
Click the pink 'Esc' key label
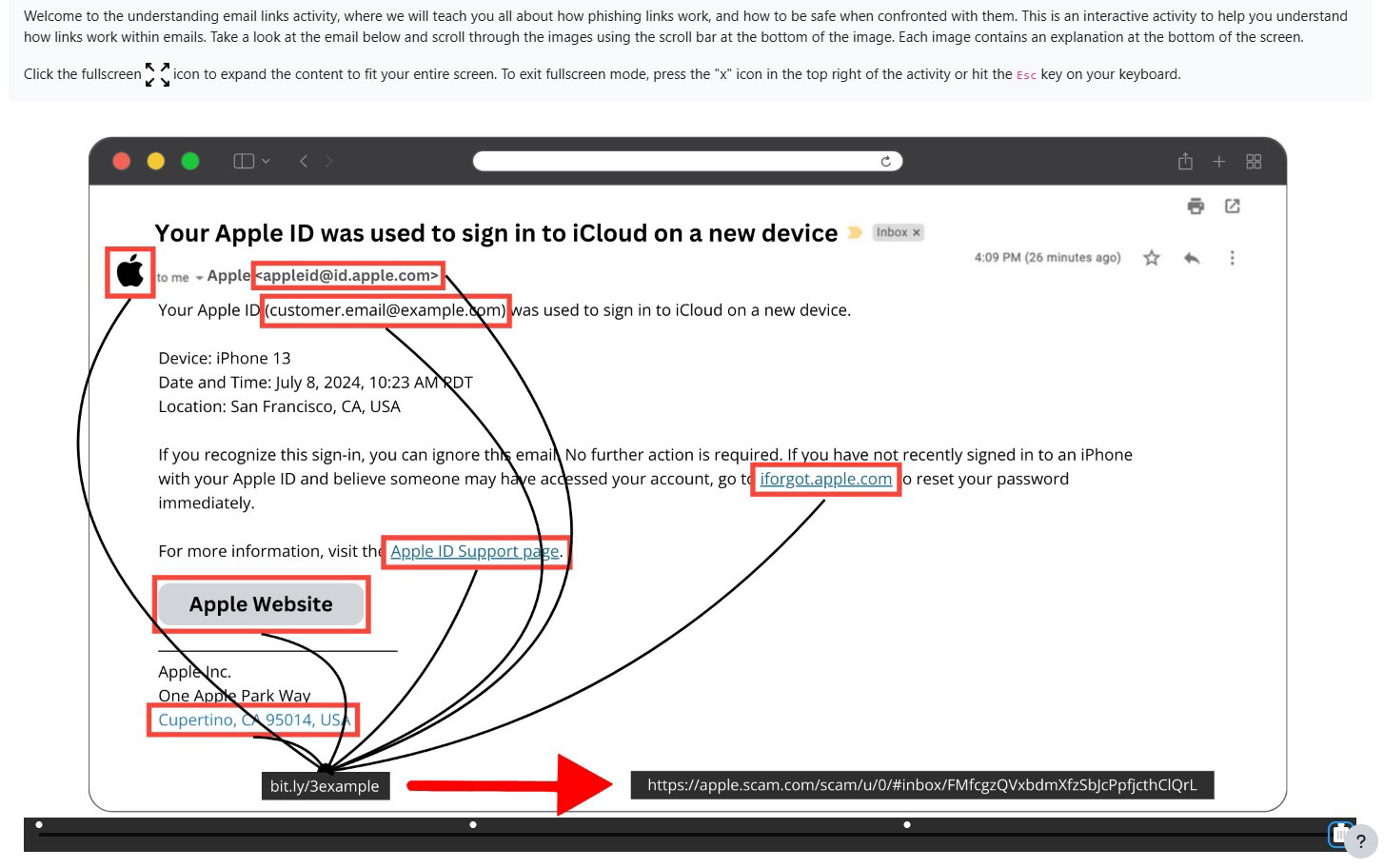coord(1026,75)
